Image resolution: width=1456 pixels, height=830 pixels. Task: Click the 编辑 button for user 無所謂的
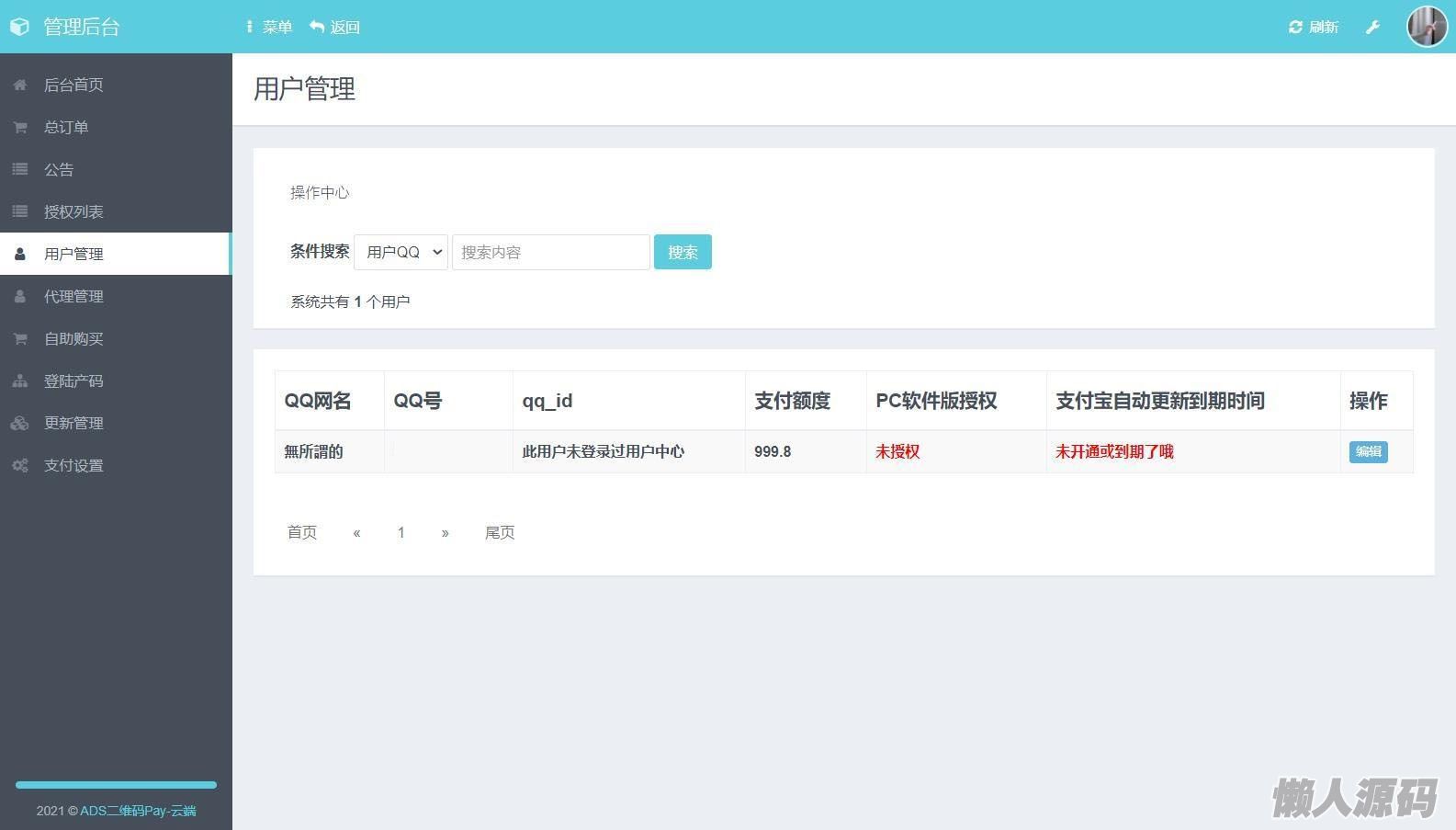point(1368,451)
